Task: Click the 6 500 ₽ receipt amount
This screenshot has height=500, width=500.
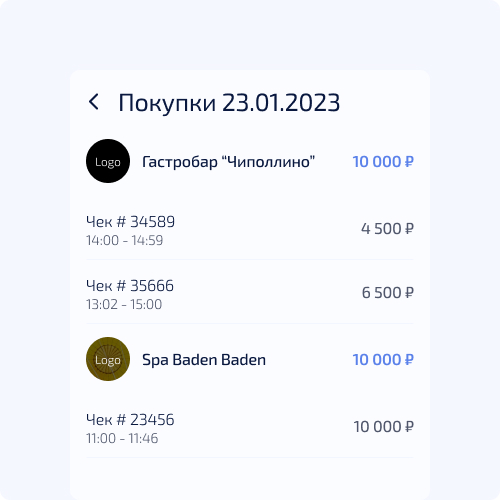Action: pyautogui.click(x=388, y=293)
